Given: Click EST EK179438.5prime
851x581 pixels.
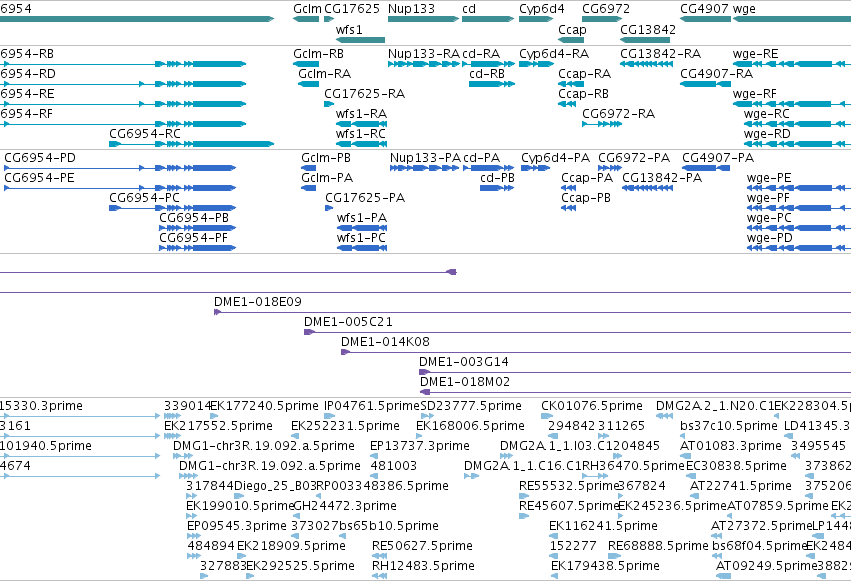Looking at the screenshot, I should [605, 566].
